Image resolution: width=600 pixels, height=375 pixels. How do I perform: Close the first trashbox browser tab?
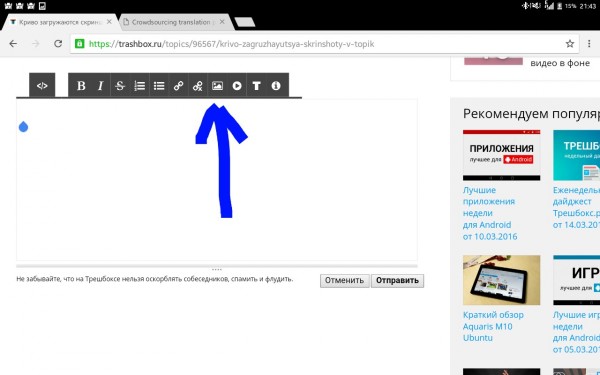[x=109, y=22]
